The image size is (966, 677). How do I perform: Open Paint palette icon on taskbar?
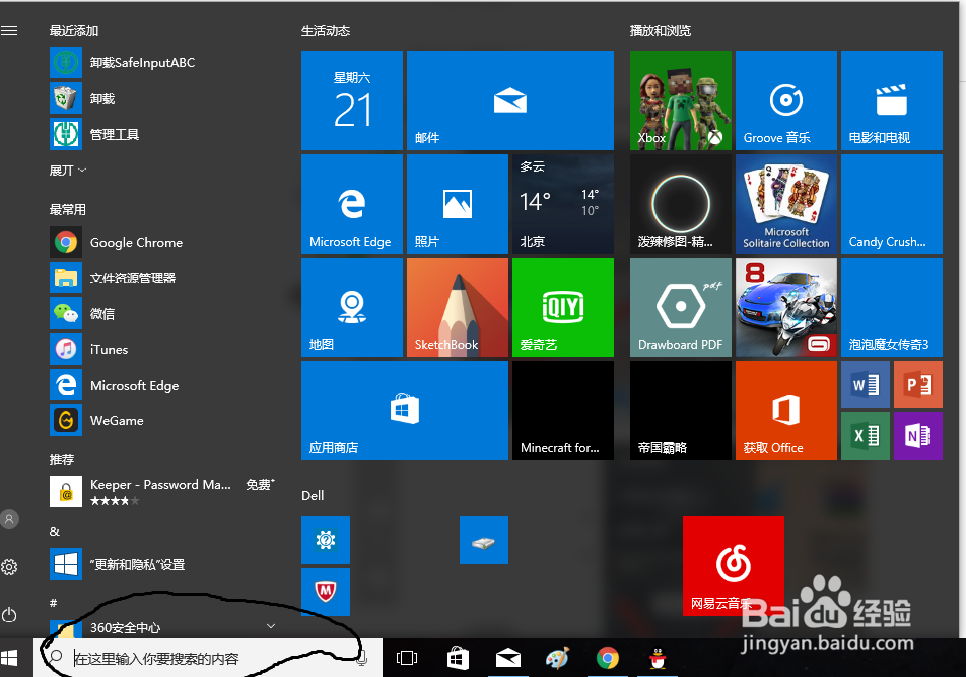coord(558,658)
